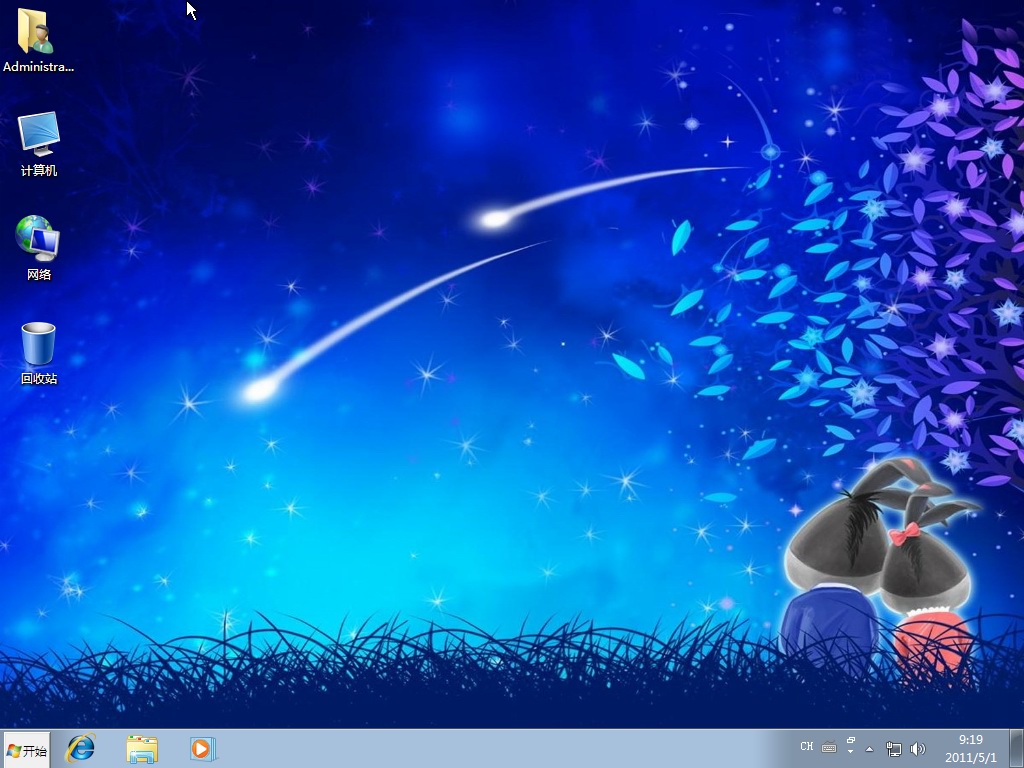Viewport: 1024px width, 768px height.
Task: Select the 回收站 (Recycle Bin) icon
Action: [39, 353]
